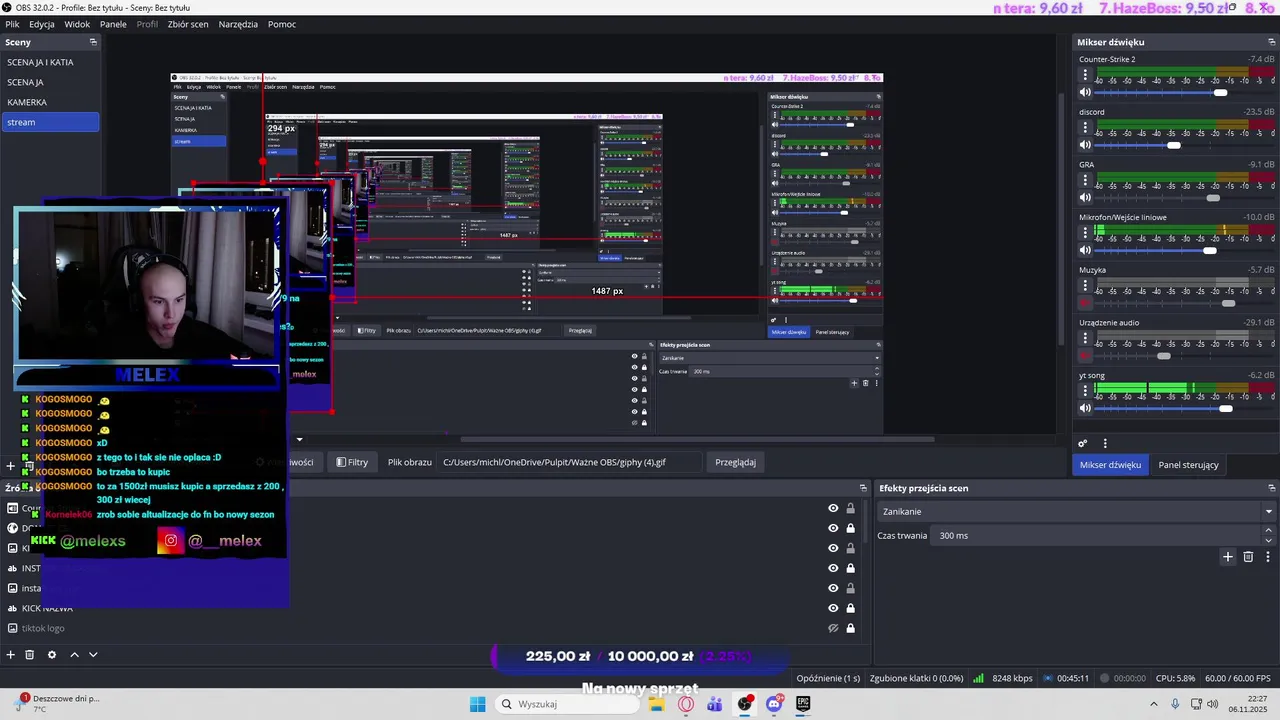Open GRA channel mixer options menu
The height and width of the screenshot is (720, 1280).
(x=1085, y=181)
